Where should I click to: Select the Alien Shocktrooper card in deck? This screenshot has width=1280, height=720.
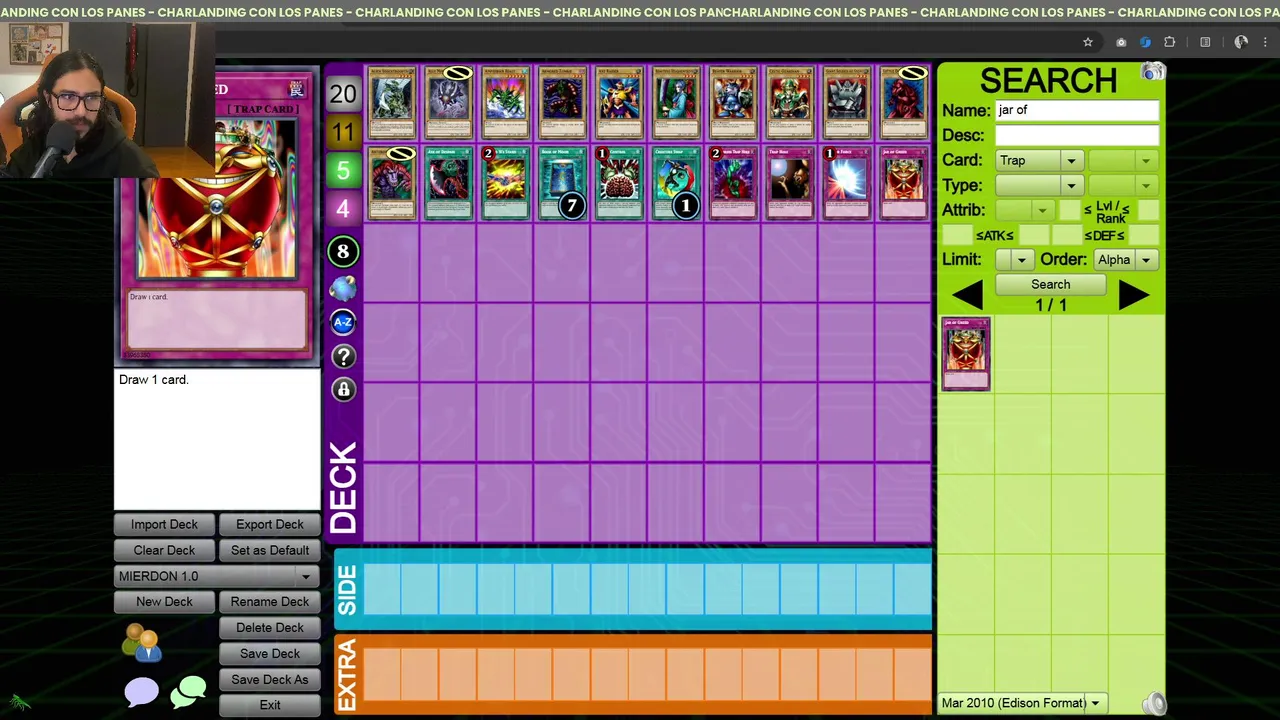[391, 103]
